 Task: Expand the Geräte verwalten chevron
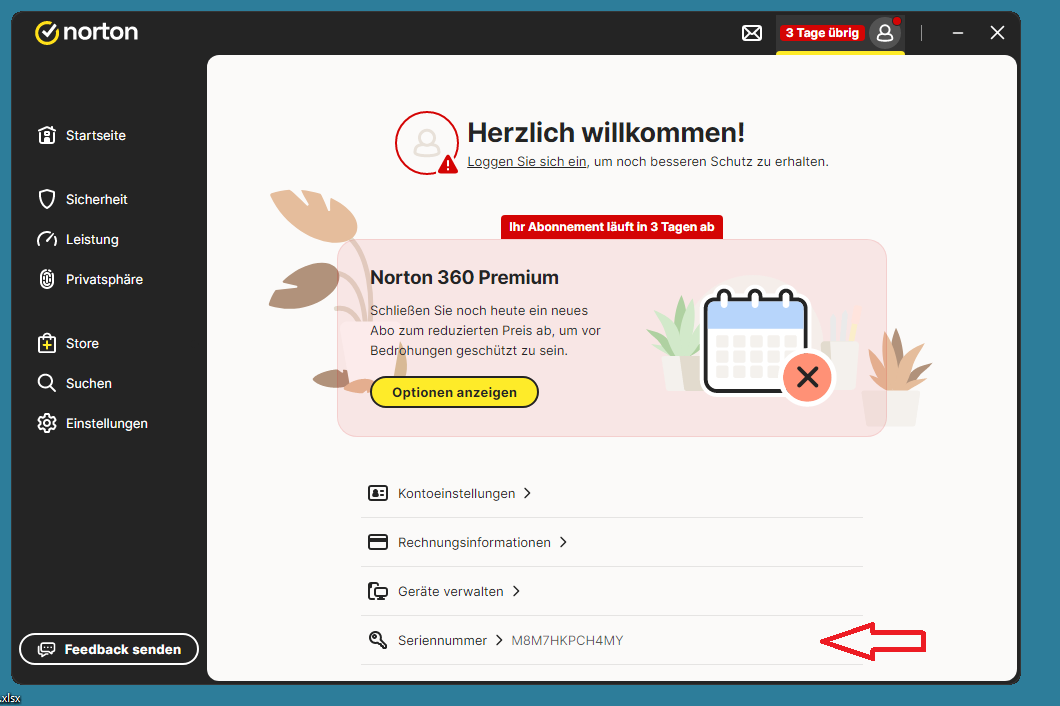516,591
